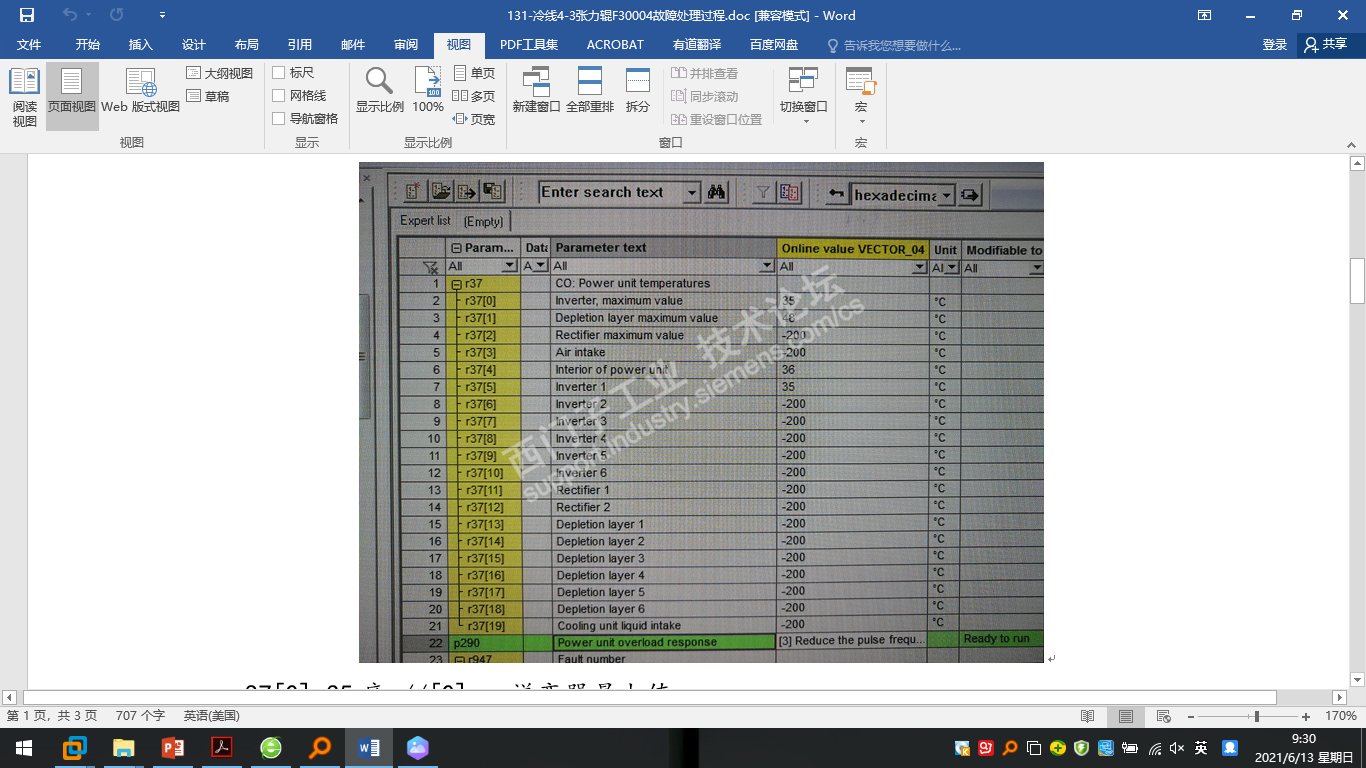Switch to the PDF工具集 tab
Screen dimensions: 1366x768
pos(529,45)
